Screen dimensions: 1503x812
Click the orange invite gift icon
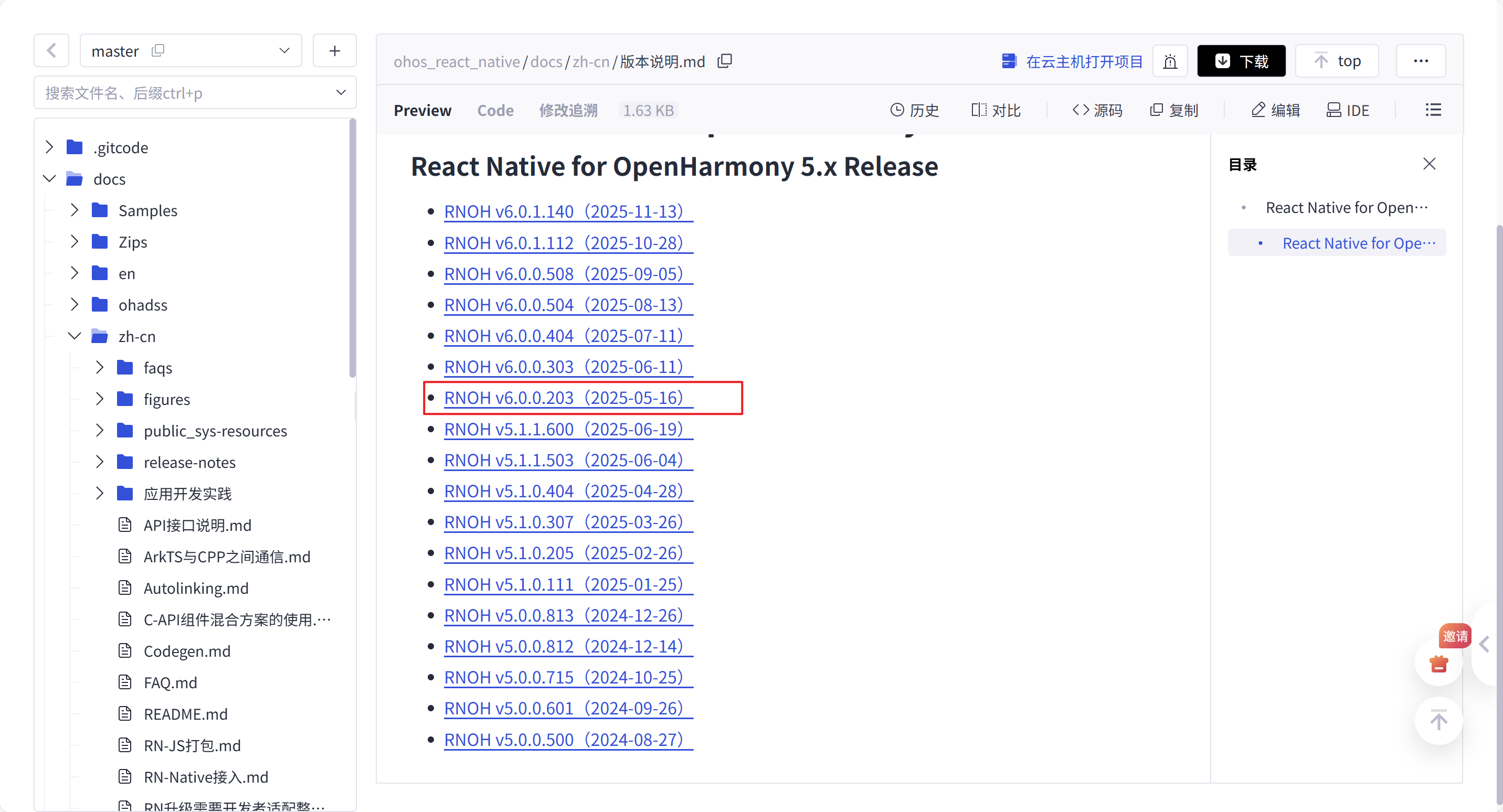[x=1439, y=663]
